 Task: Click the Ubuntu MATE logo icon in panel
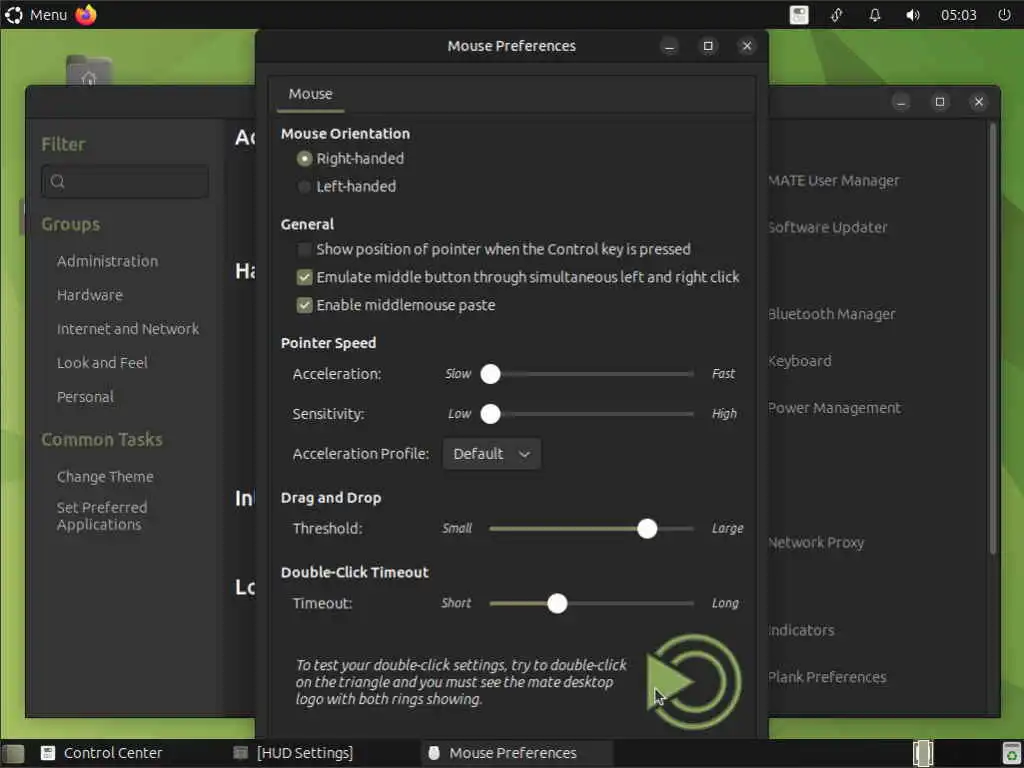coord(14,14)
